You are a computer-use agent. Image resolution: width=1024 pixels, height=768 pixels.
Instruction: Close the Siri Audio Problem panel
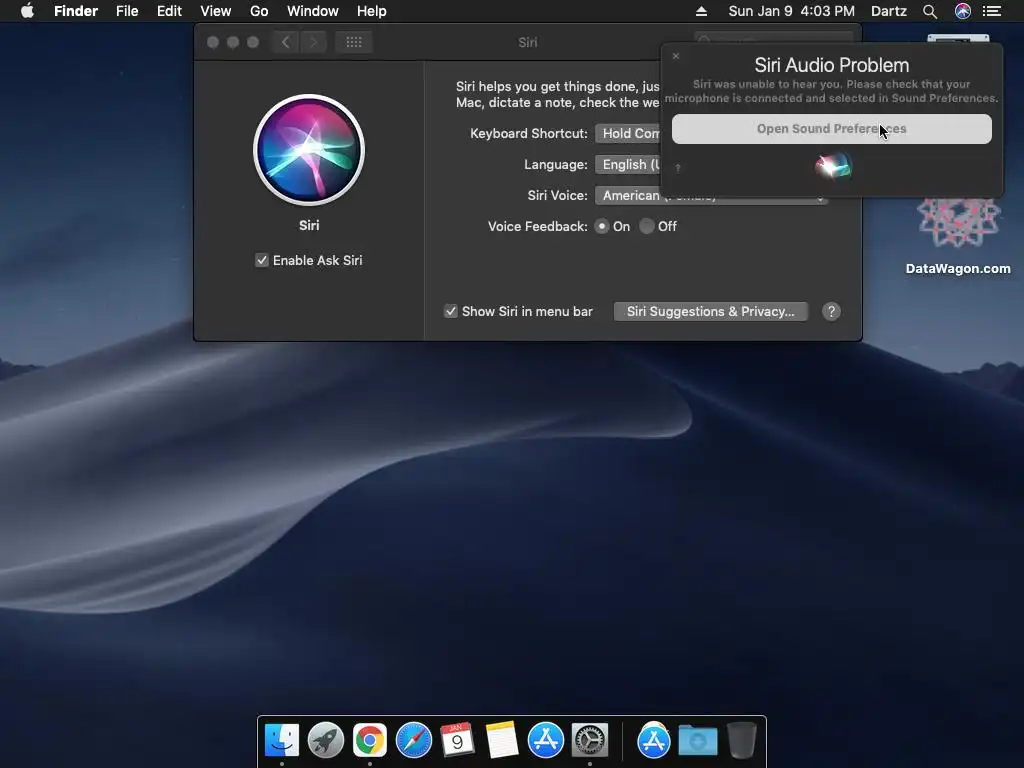676,56
